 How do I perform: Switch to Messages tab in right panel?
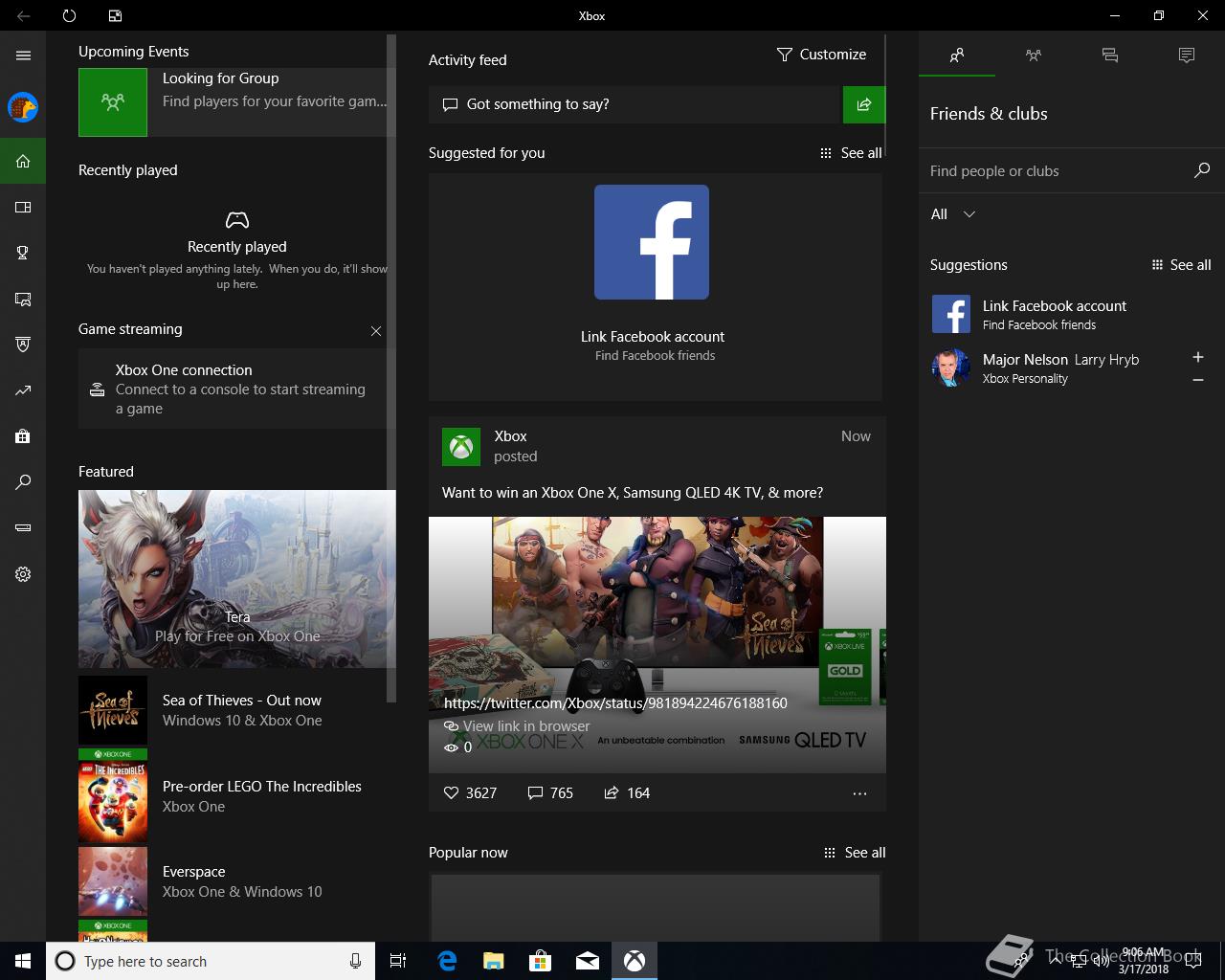[x=1110, y=56]
